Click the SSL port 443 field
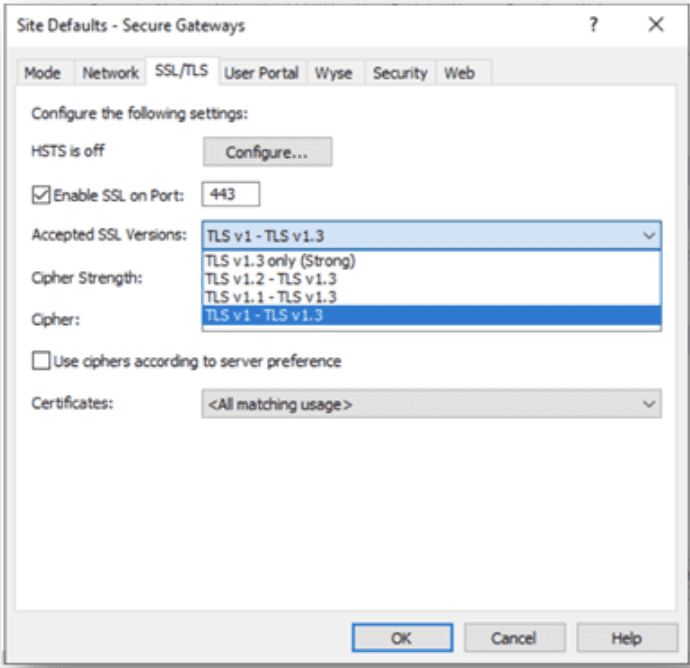This screenshot has height=668, width=690. [231, 194]
